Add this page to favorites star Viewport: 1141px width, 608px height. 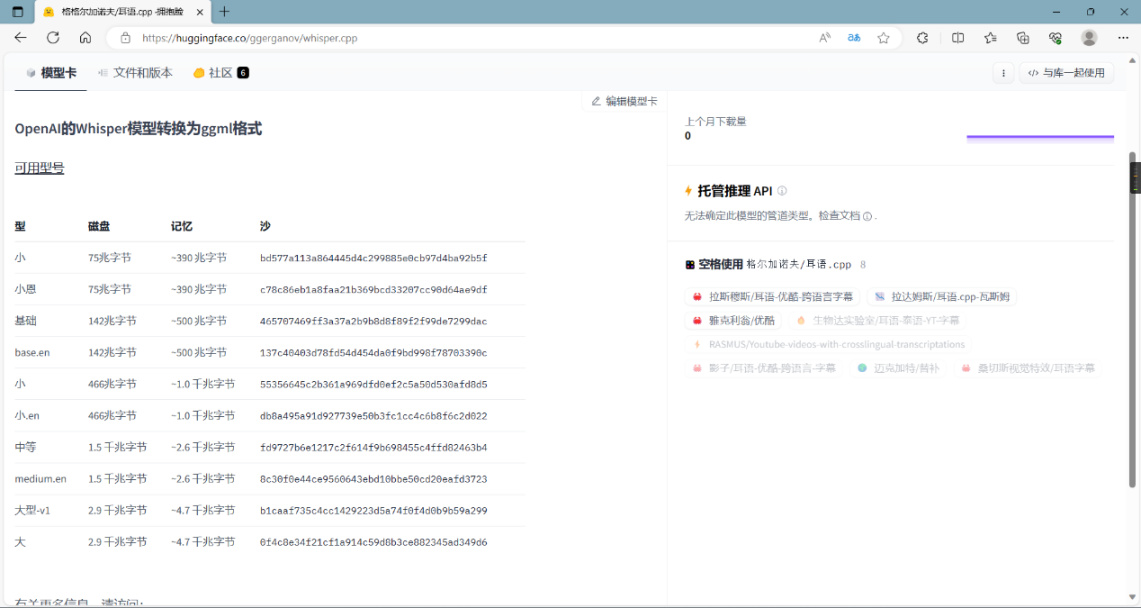pos(883,38)
